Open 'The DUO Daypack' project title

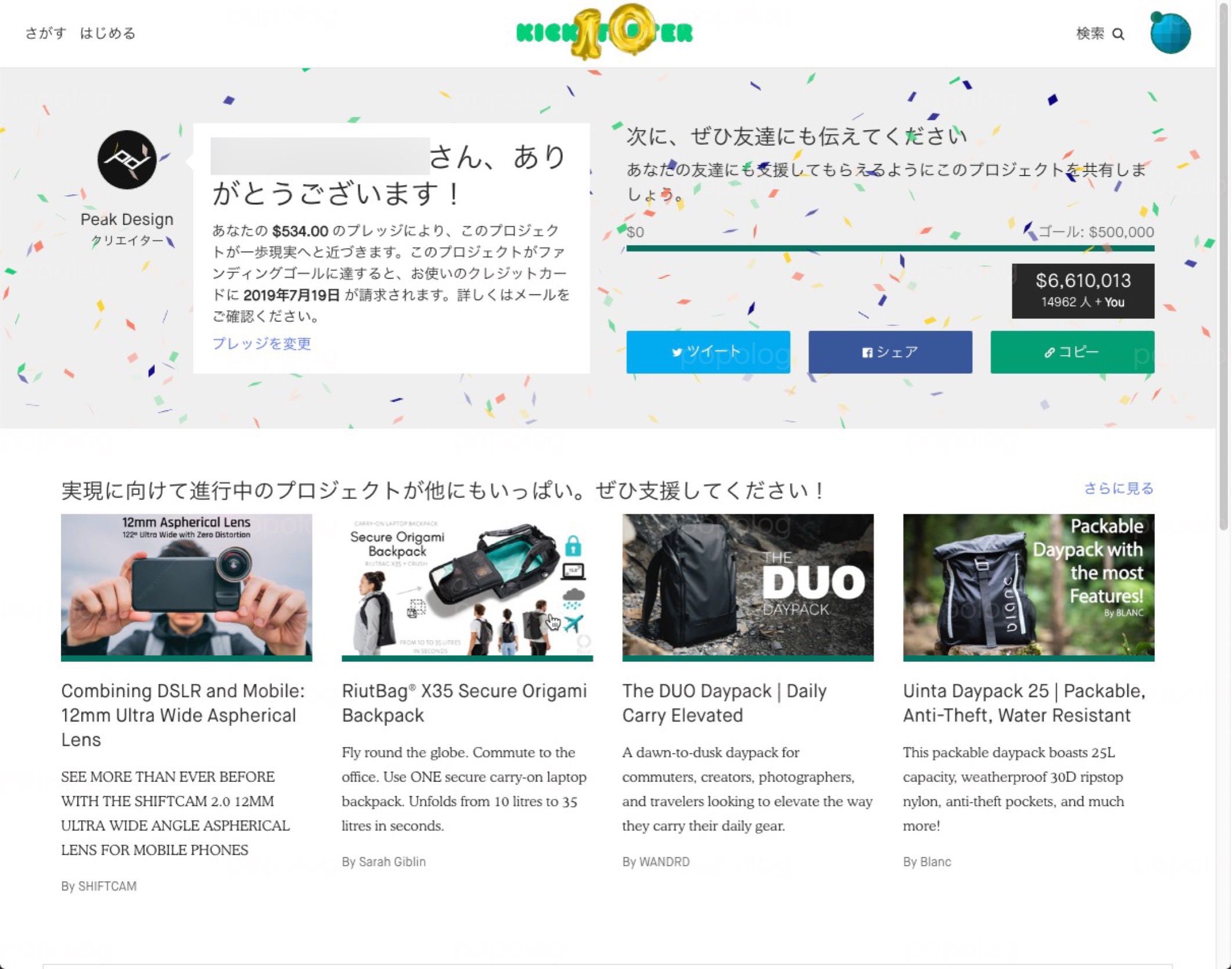724,703
